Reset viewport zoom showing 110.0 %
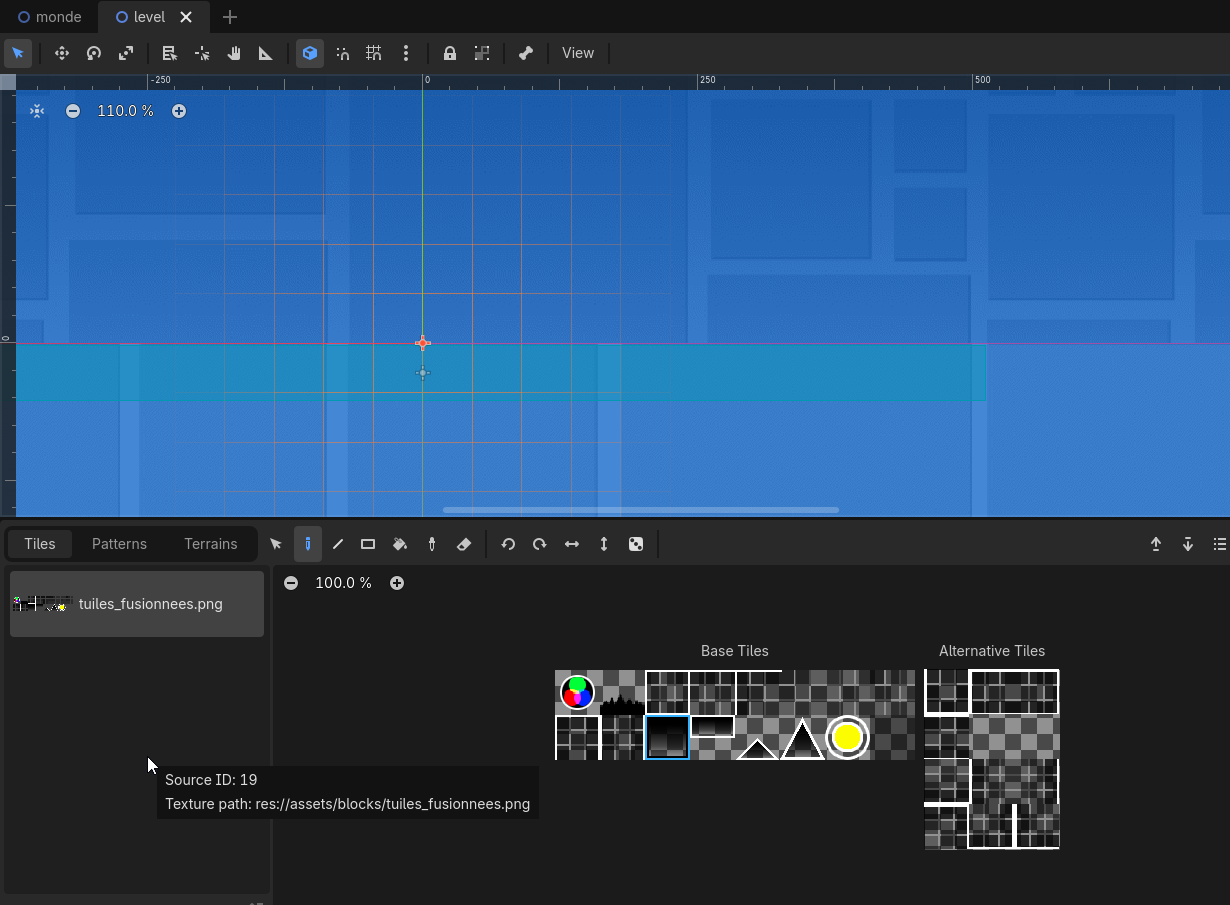Image resolution: width=1230 pixels, height=905 pixels. pos(126,111)
